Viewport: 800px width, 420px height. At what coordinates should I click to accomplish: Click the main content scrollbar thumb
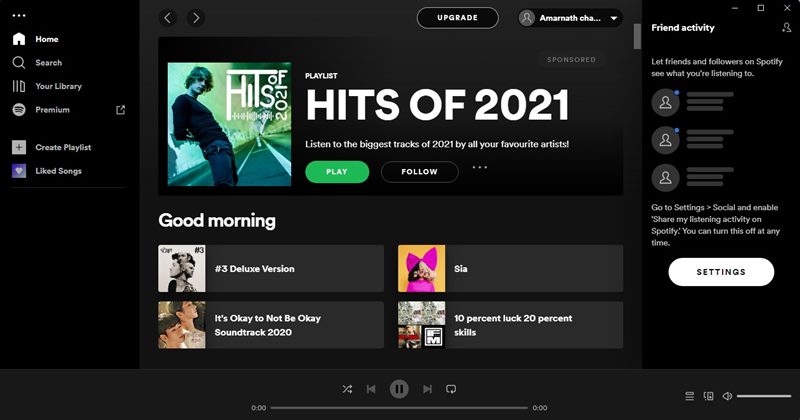(637, 36)
